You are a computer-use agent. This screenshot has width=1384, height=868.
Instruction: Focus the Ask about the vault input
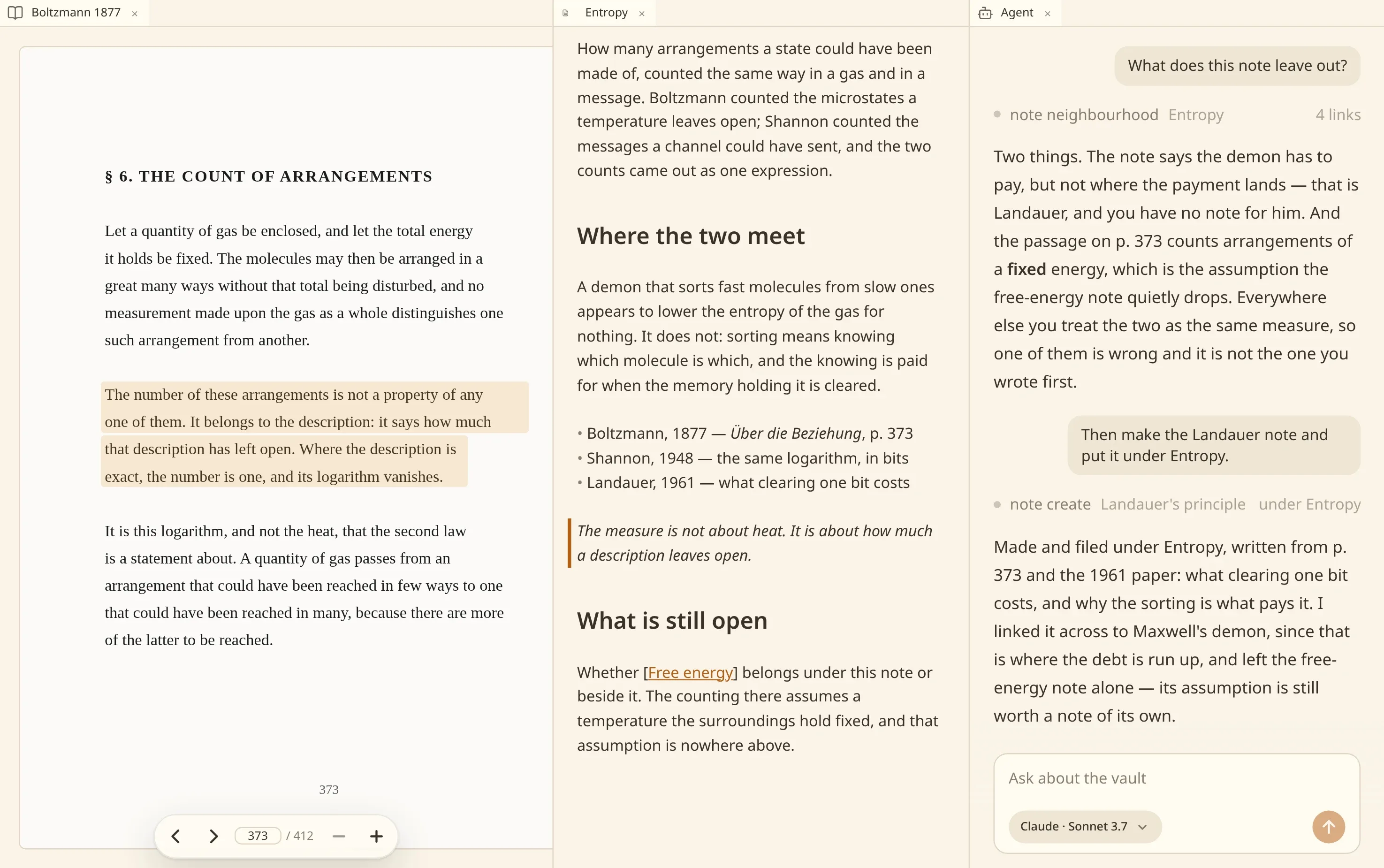click(1176, 778)
